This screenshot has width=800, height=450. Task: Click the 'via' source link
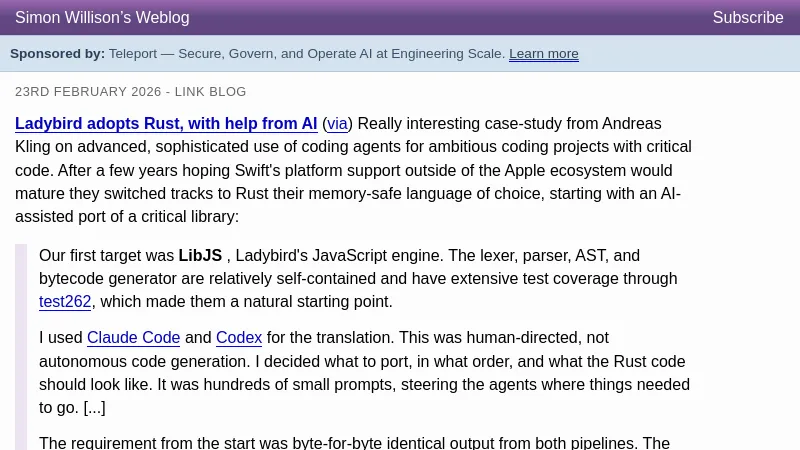(337, 124)
